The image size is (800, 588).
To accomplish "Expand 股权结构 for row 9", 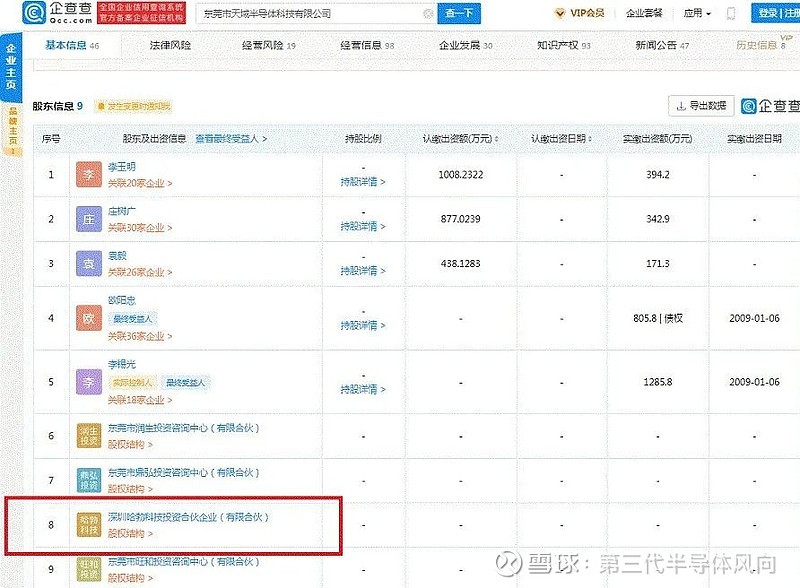I will [x=130, y=578].
